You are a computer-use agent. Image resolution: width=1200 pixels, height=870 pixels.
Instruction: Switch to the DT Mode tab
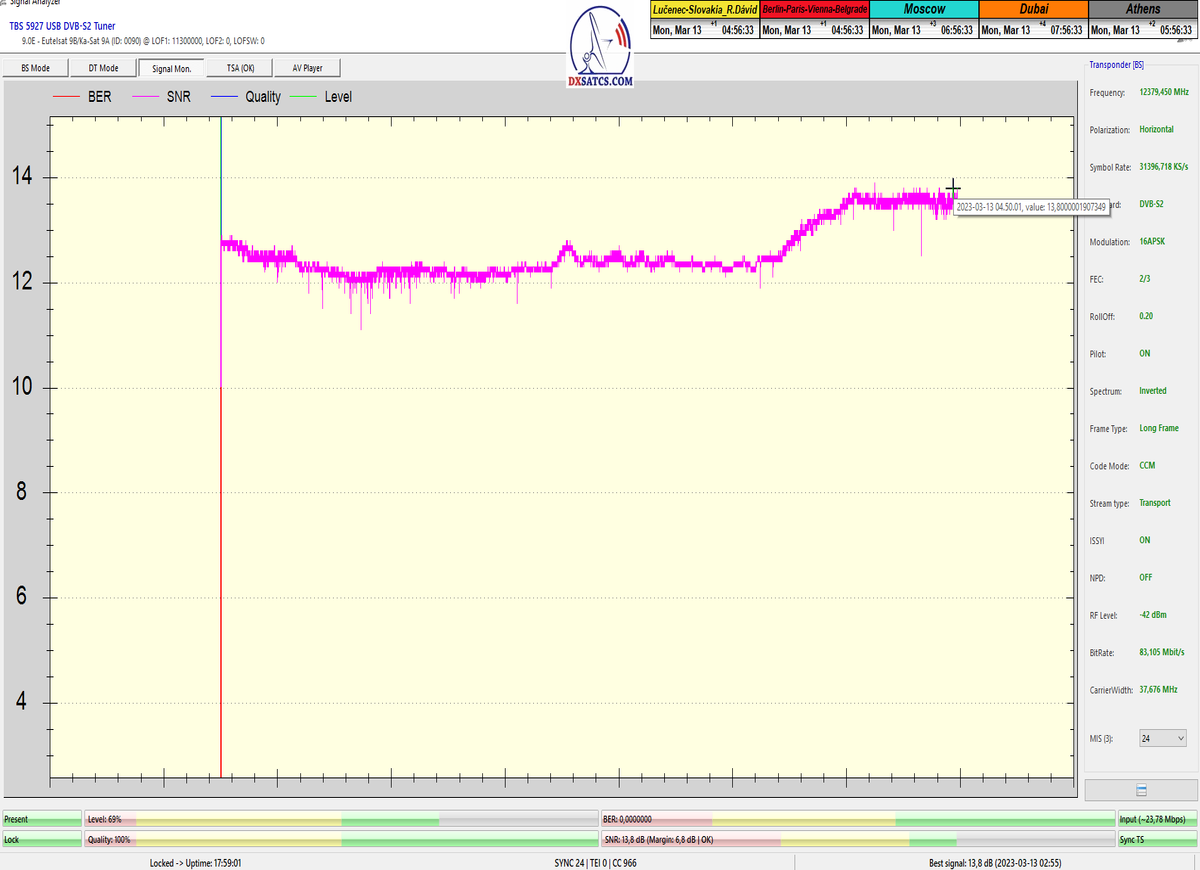(x=103, y=68)
